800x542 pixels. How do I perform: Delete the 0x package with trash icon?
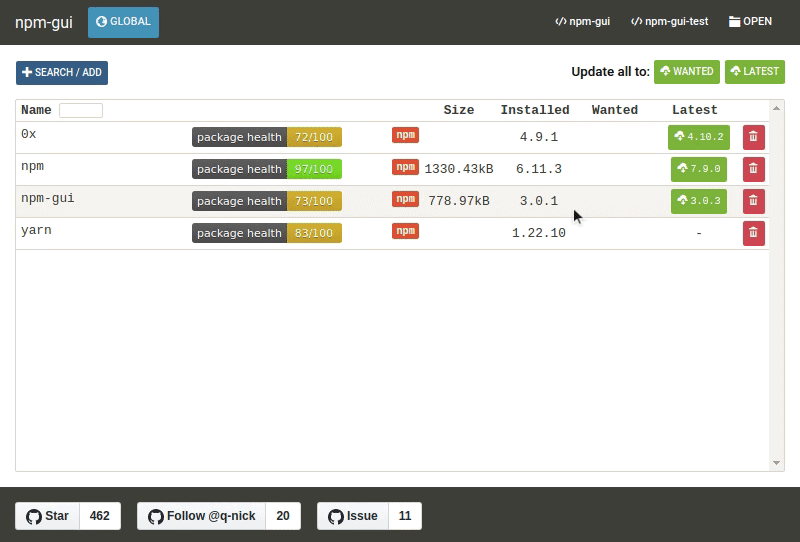click(754, 137)
